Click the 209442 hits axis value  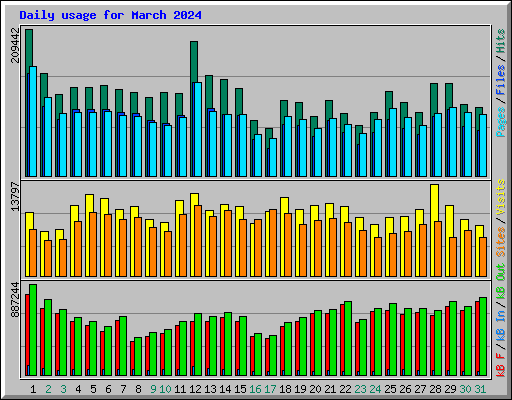coord(15,45)
